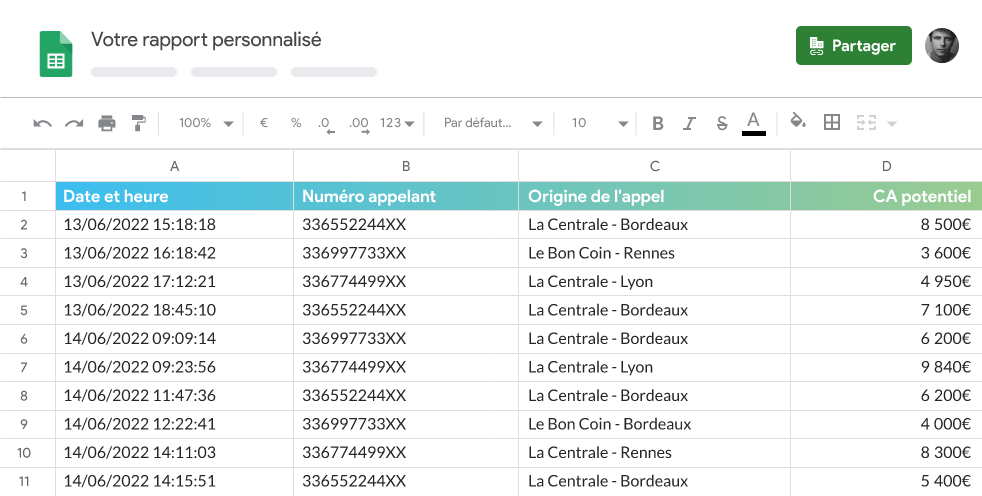Select the '8 300€' cell

(886, 453)
